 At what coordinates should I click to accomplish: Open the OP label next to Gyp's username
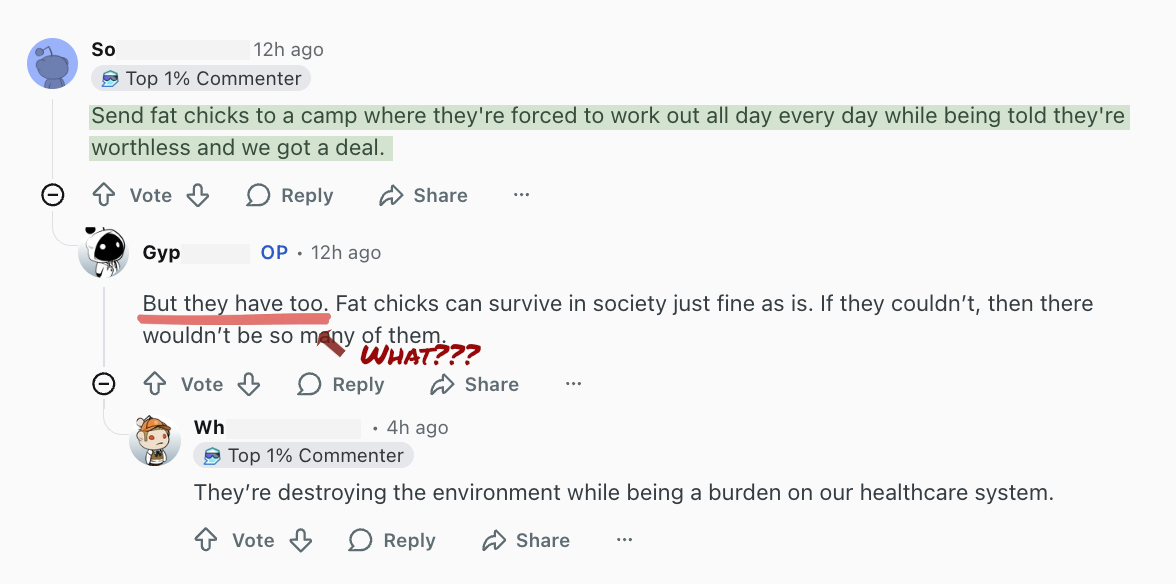pos(273,252)
